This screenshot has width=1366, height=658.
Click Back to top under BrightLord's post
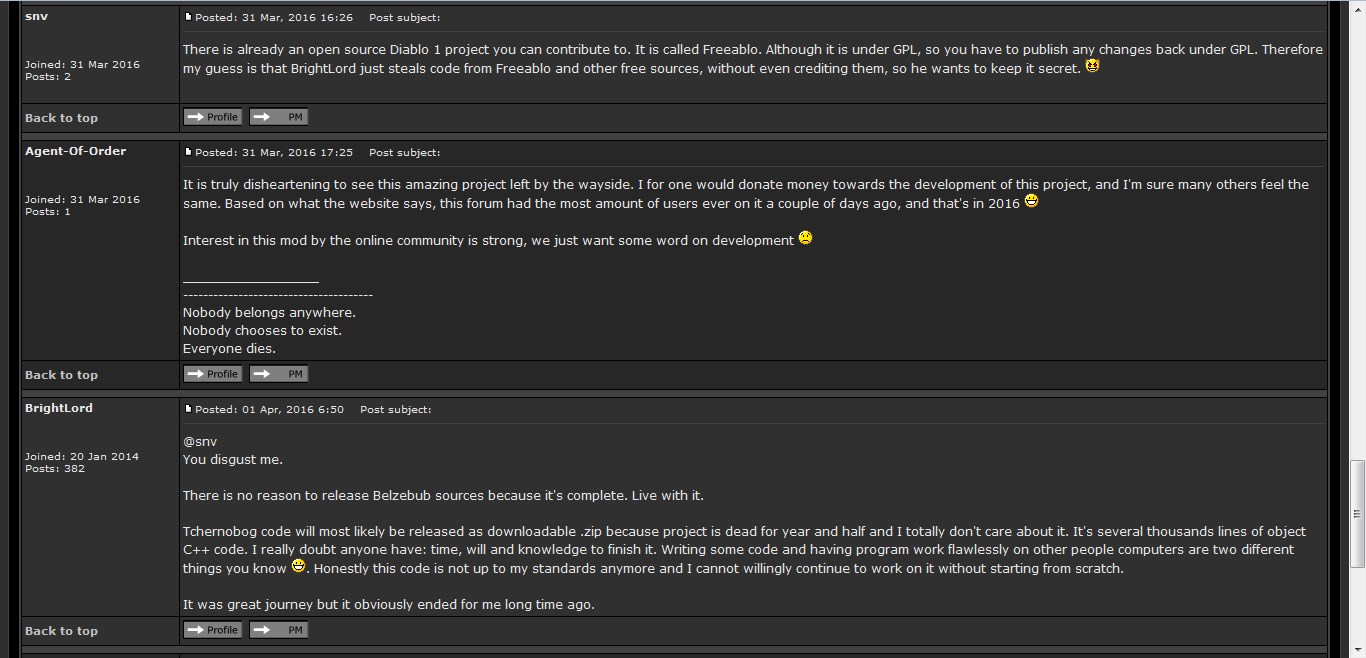(x=61, y=631)
